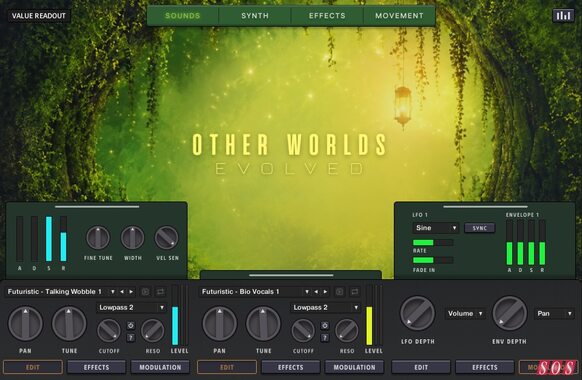Click the WIDTH knob
The image size is (582, 380).
click(133, 238)
